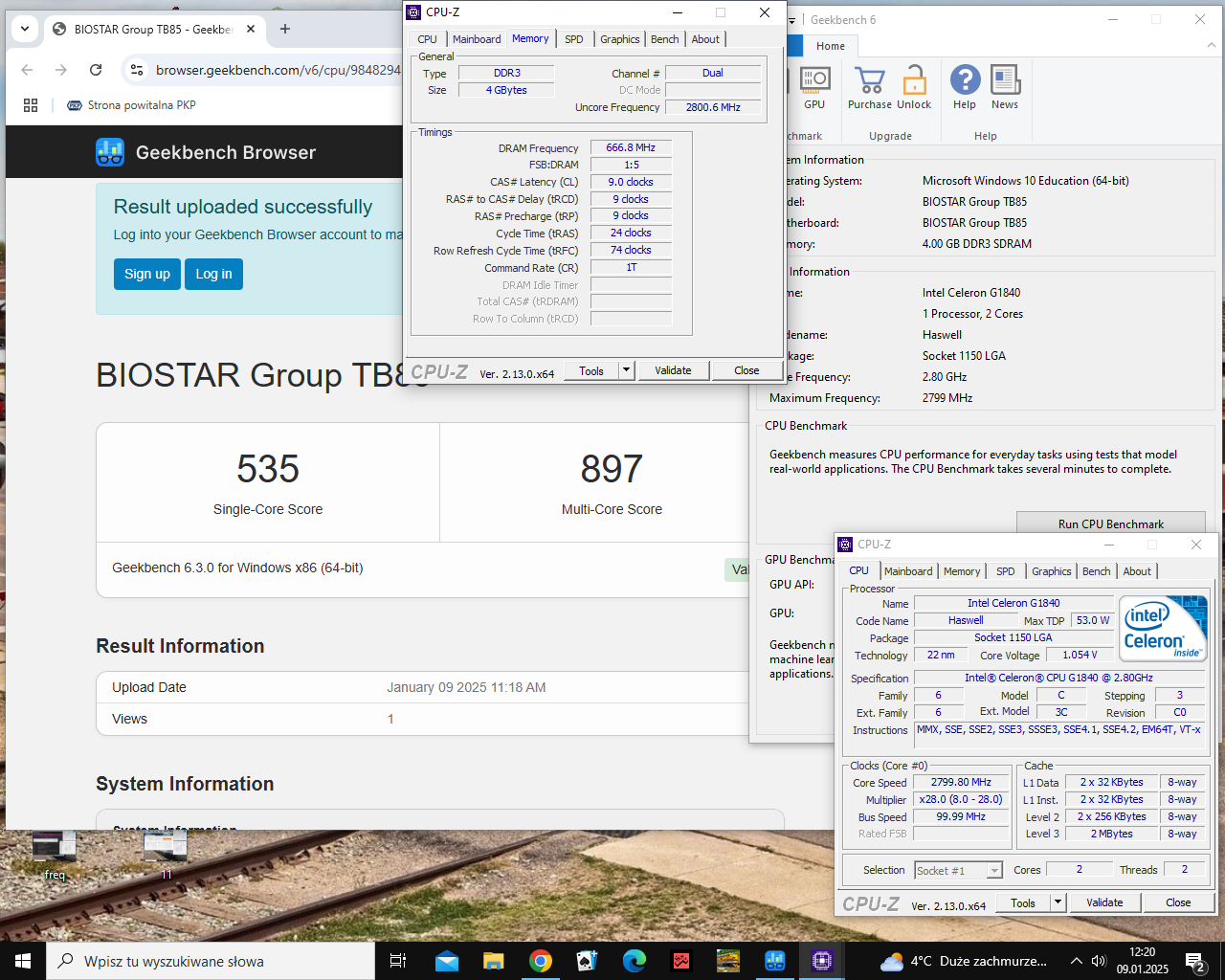Select Mainboard tab in upper CPU-Z window
Viewport: 1225px width, 980px height.
(x=477, y=39)
